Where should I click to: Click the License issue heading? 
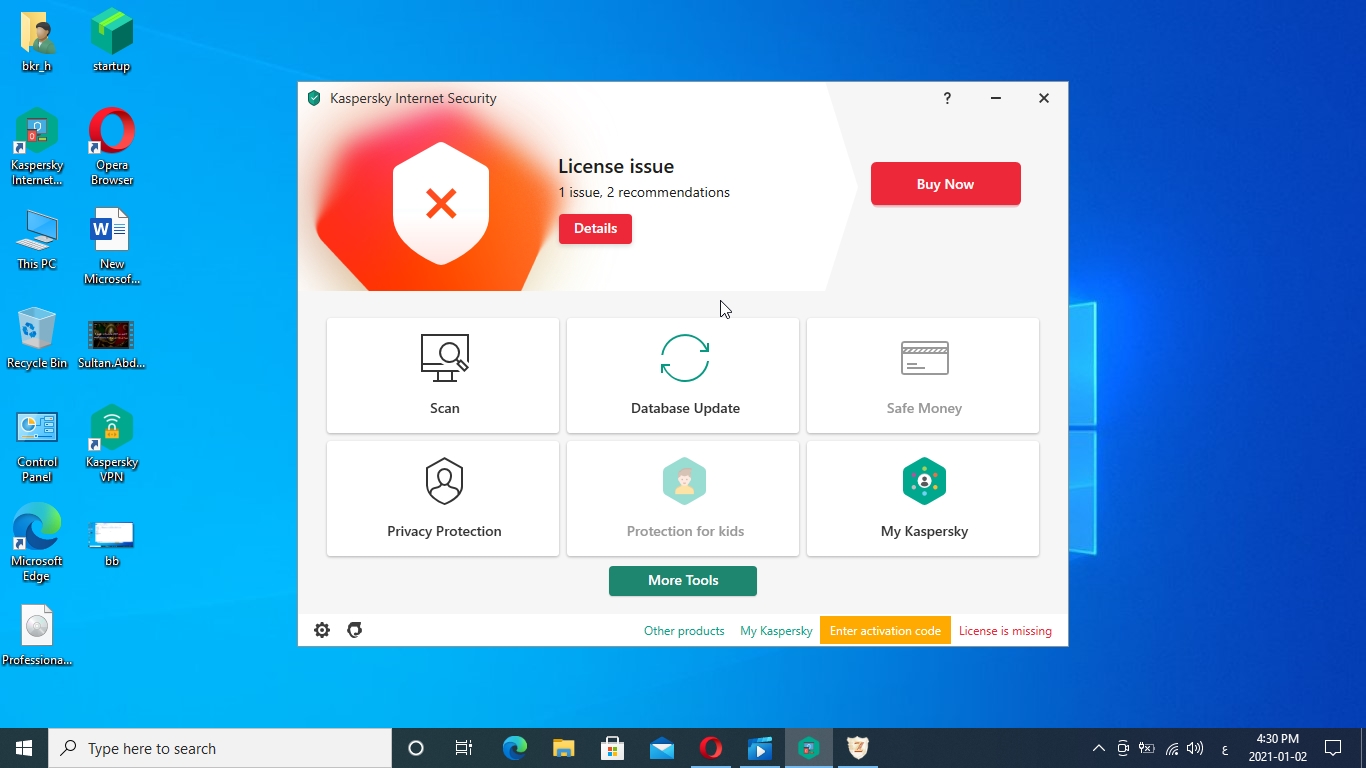click(616, 166)
